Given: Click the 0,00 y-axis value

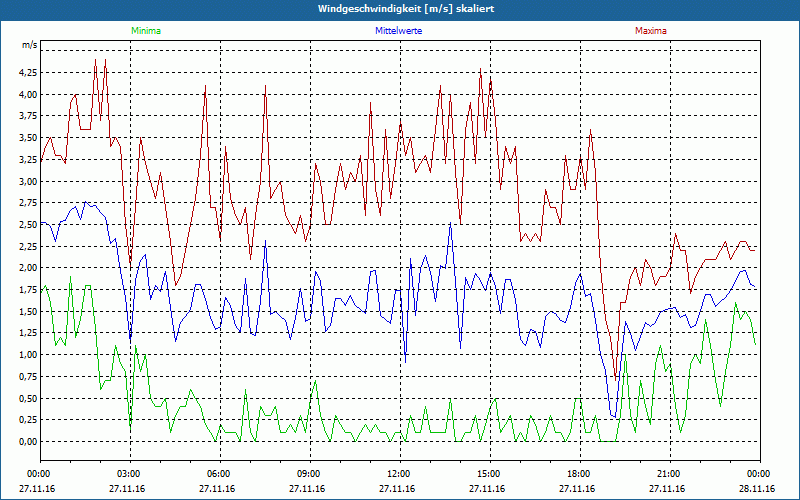Looking at the screenshot, I should pos(29,442).
